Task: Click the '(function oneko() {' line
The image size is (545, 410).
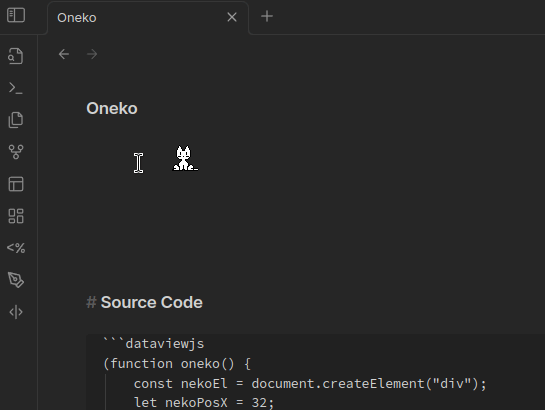Action: [x=177, y=364]
